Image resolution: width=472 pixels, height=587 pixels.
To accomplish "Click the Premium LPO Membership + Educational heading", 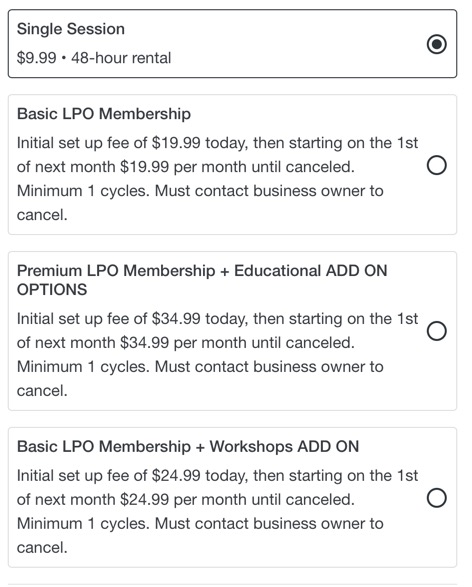I will coord(202,280).
